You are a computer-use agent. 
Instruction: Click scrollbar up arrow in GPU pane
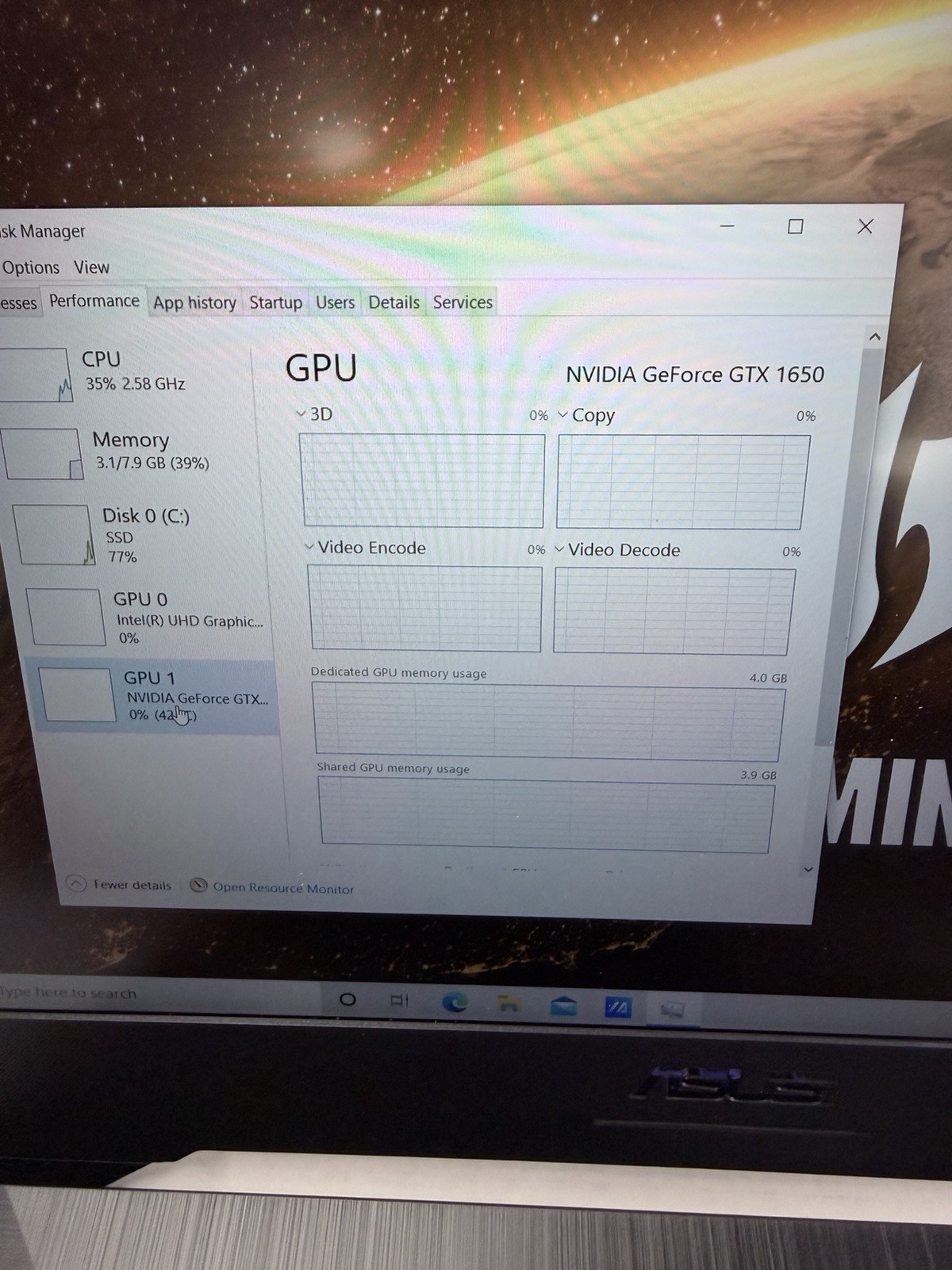tap(874, 337)
